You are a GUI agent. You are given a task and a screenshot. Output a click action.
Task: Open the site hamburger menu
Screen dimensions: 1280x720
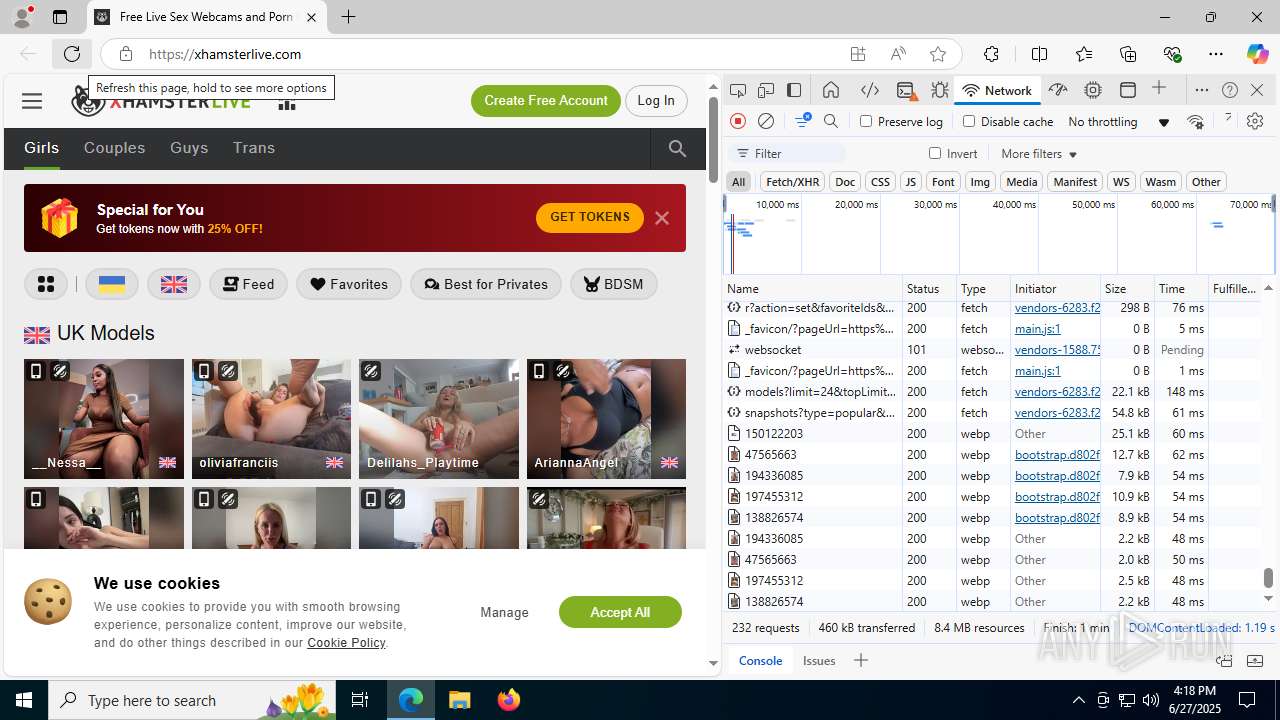32,100
